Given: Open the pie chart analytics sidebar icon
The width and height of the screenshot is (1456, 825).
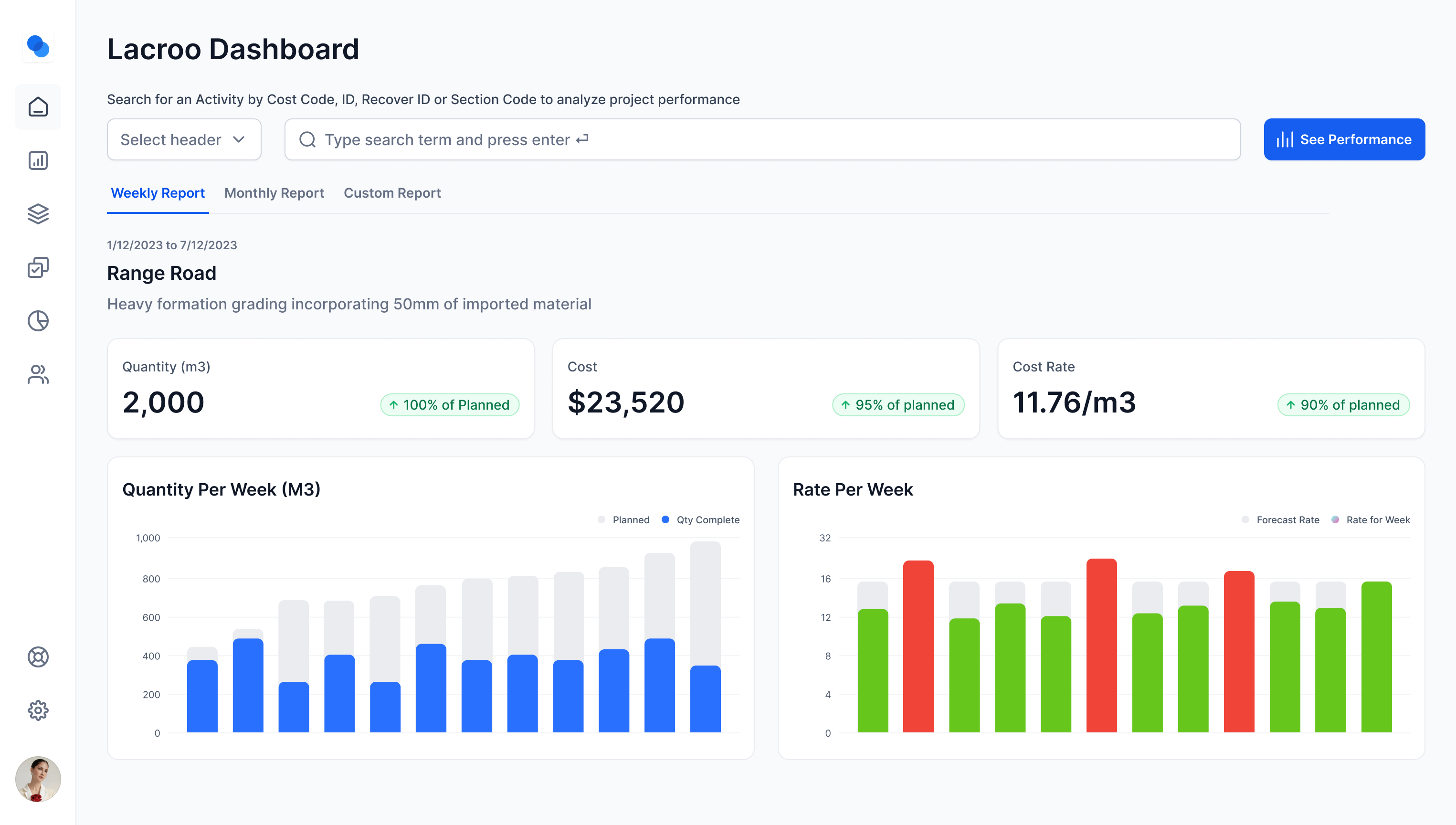Looking at the screenshot, I should 38,321.
